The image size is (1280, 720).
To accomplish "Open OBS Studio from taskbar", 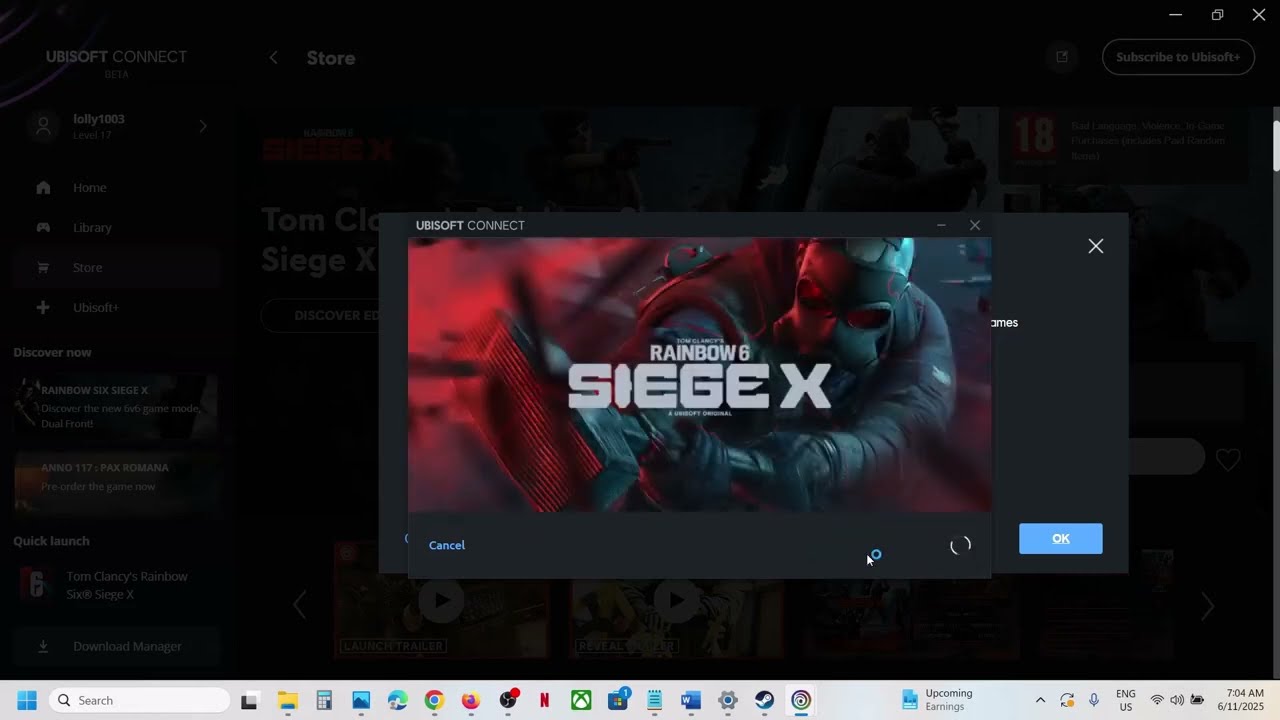I will 508,700.
